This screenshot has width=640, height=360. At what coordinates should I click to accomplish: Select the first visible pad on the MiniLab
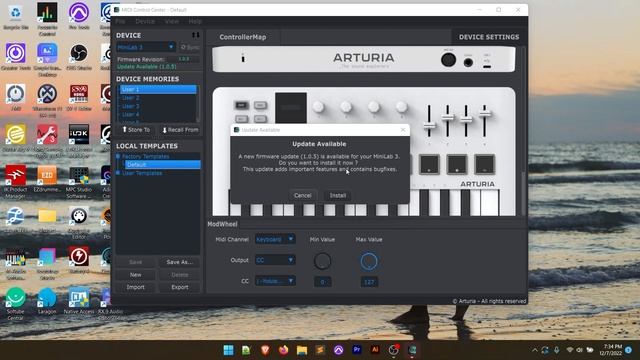coord(429,164)
